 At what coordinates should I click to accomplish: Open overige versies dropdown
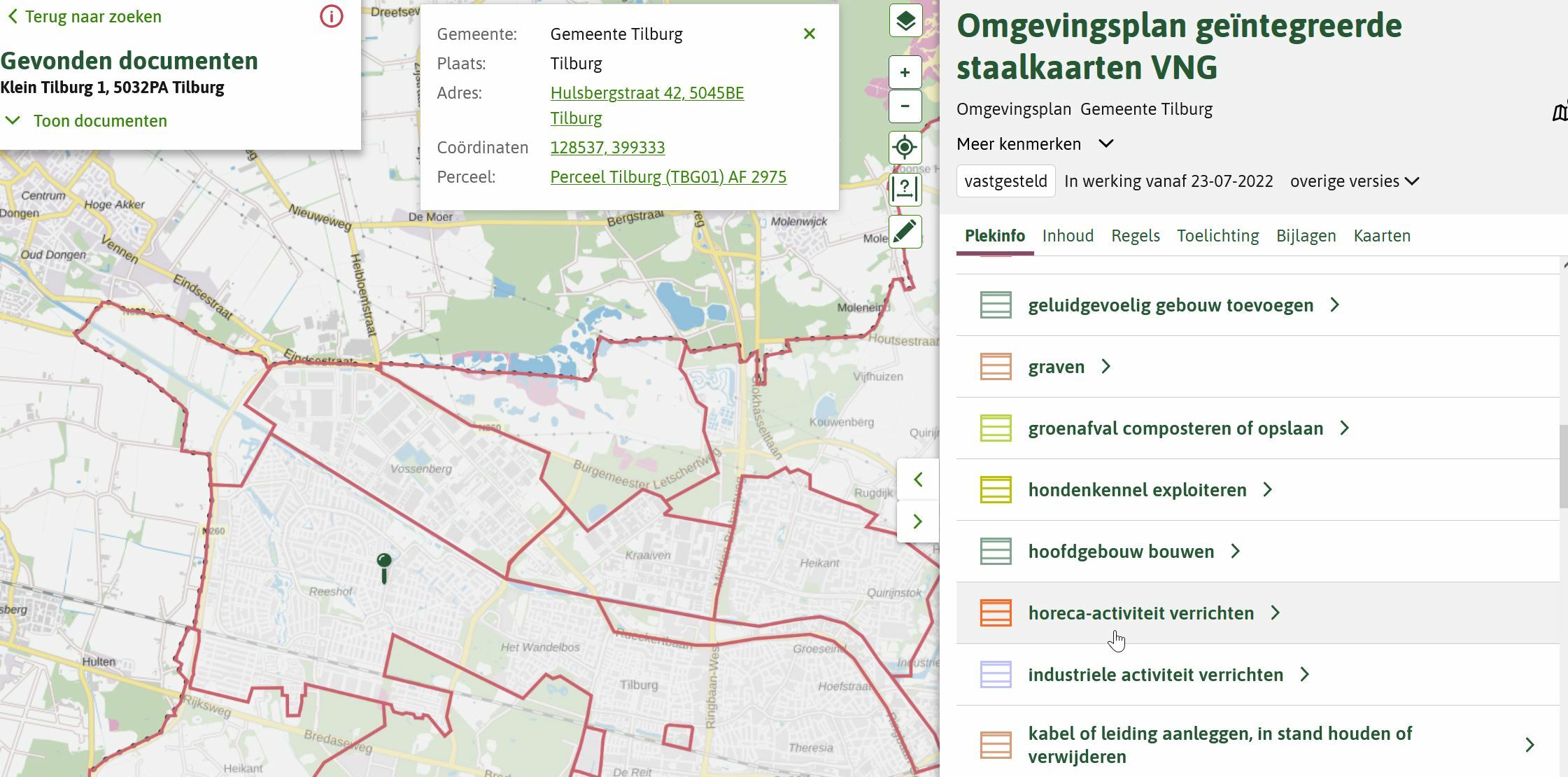coord(1355,181)
